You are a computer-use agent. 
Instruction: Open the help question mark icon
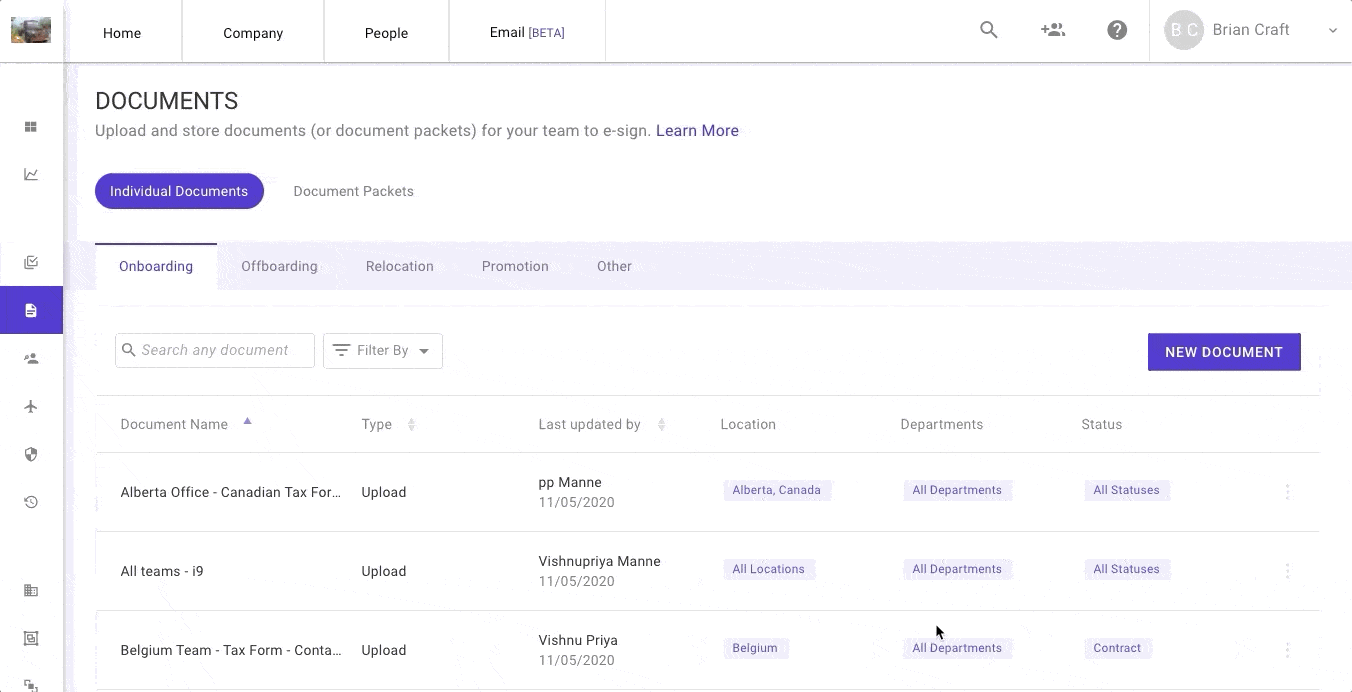(x=1117, y=30)
